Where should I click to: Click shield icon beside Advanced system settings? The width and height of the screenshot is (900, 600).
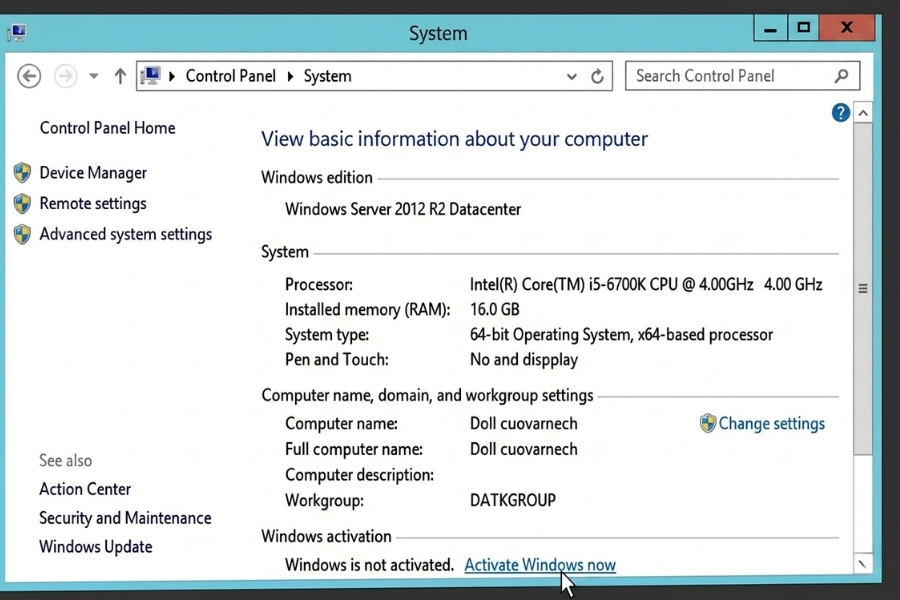pyautogui.click(x=22, y=234)
